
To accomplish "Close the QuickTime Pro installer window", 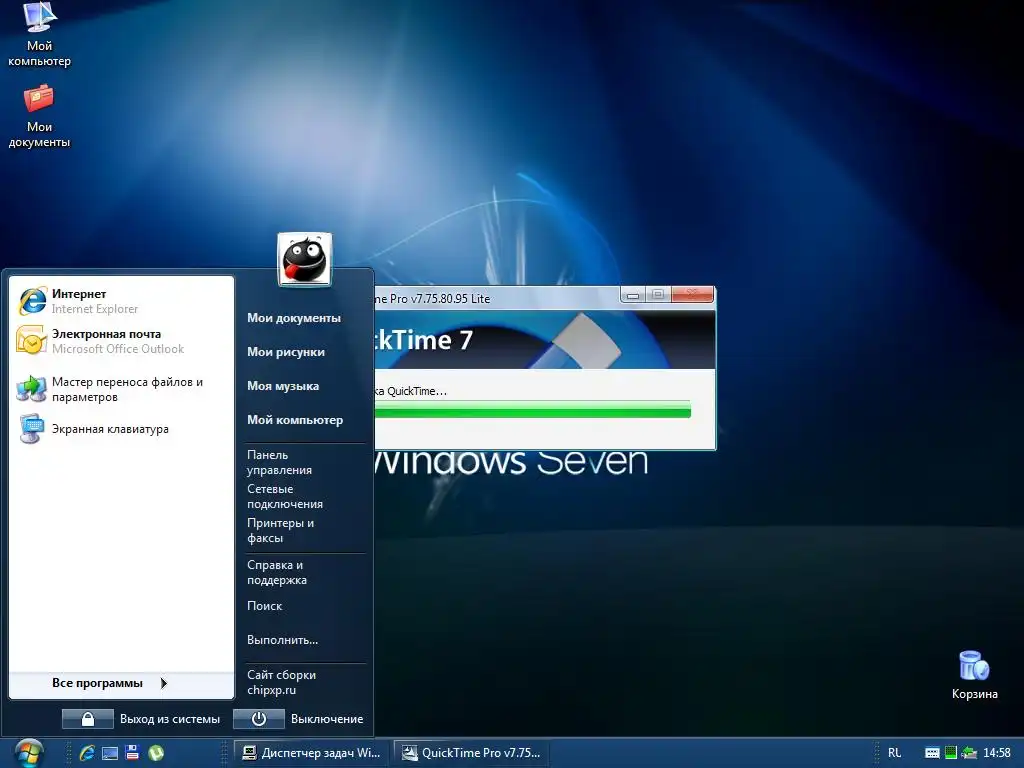I will click(x=692, y=295).
